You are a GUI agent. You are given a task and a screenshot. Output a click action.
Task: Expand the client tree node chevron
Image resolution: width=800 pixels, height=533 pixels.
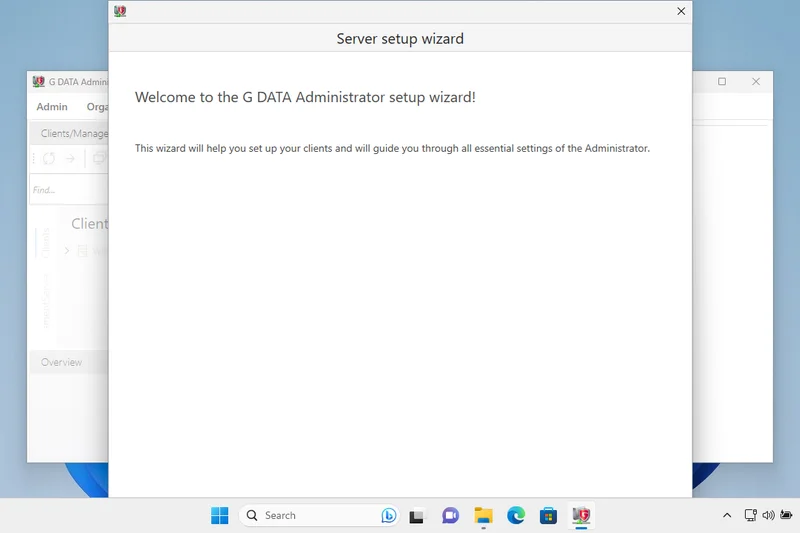(67, 251)
